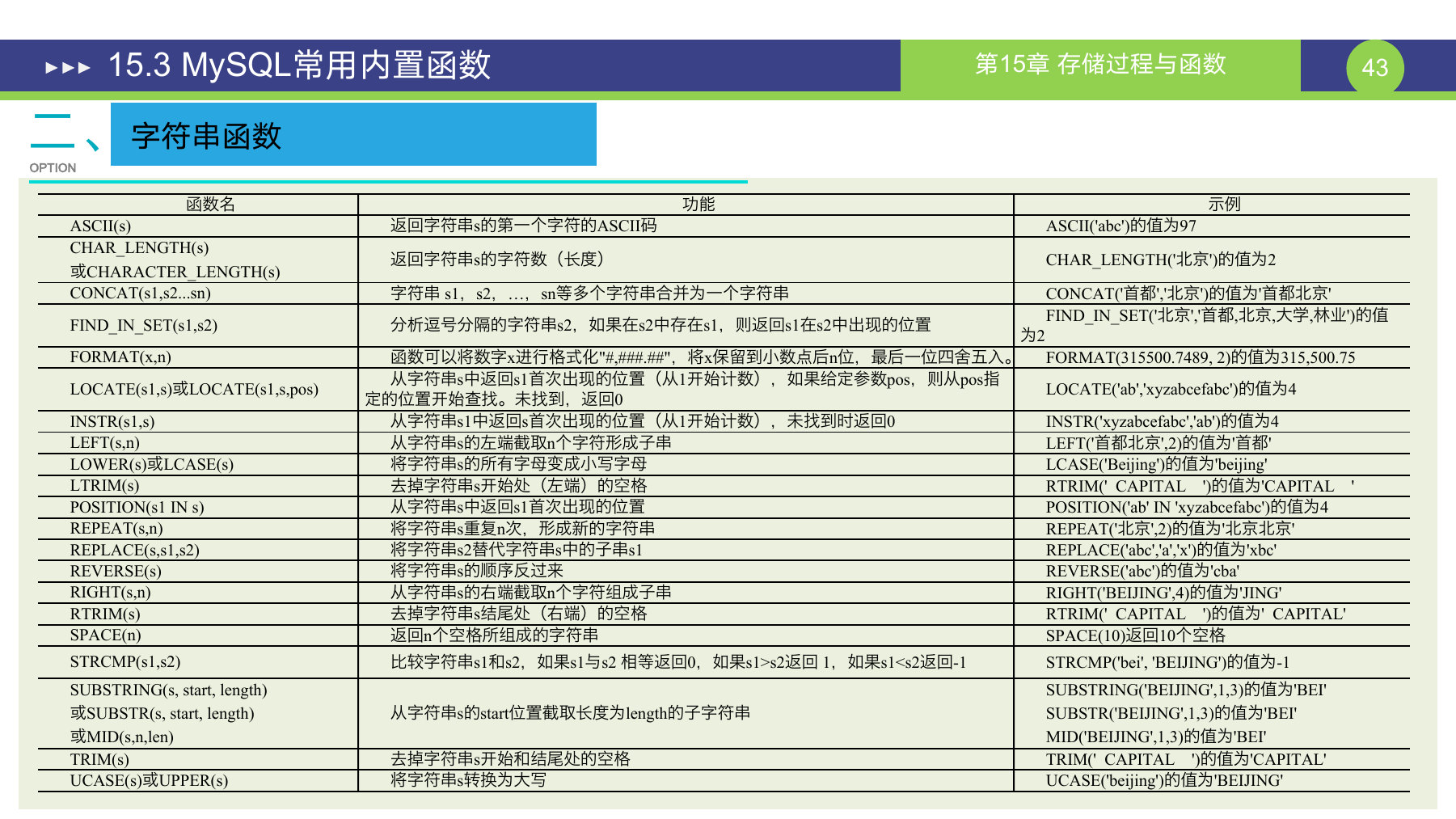This screenshot has height=819, width=1456.
Task: Click the page number 43 circle
Action: point(1374,67)
